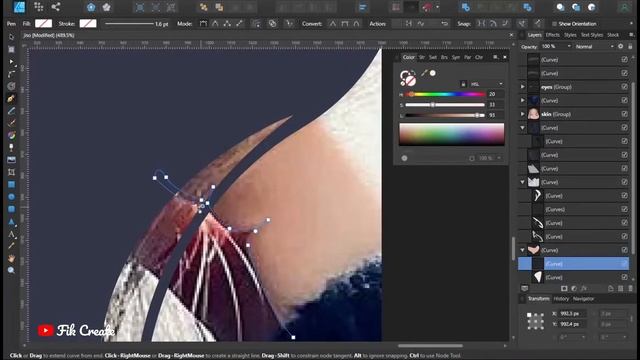Screen dimensions: 640x360
Task: Select the Place Image tool
Action: coord(11,160)
